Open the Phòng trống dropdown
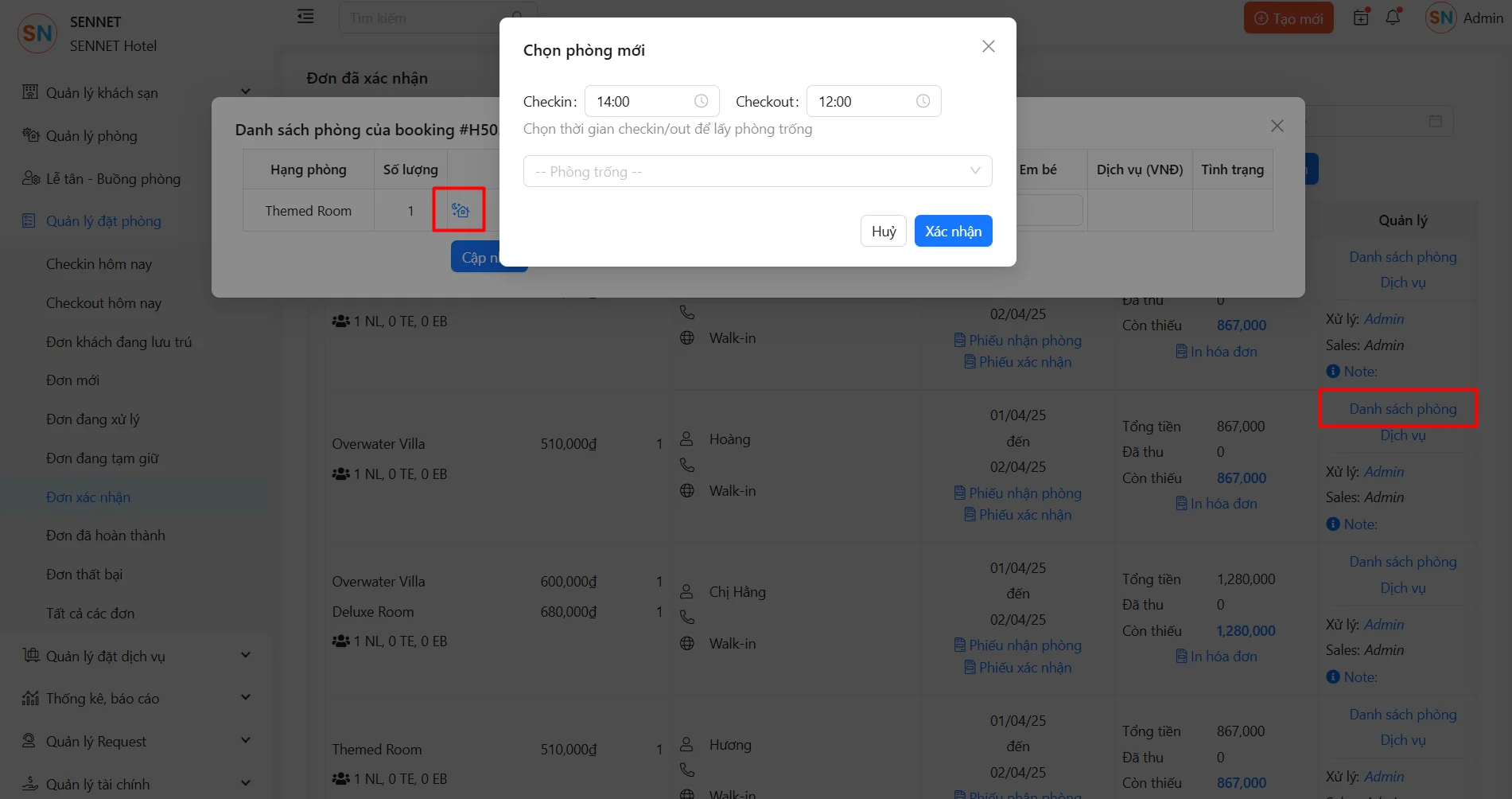1512x799 pixels. click(x=757, y=171)
